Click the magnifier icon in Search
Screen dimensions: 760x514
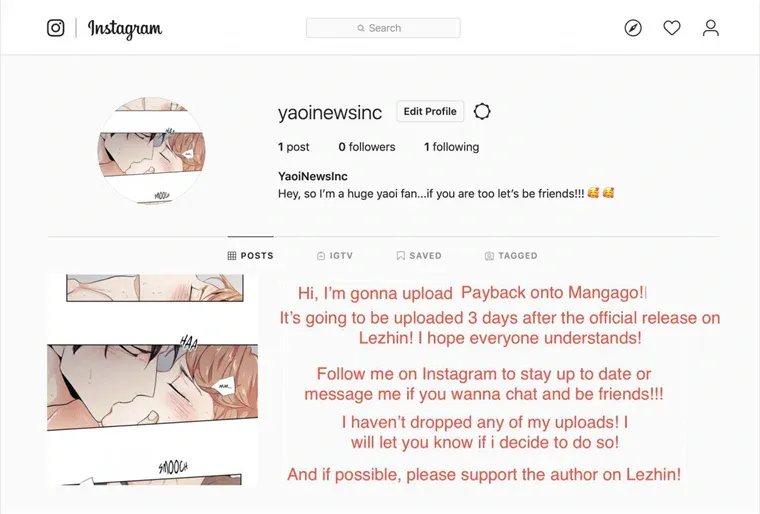coord(361,28)
